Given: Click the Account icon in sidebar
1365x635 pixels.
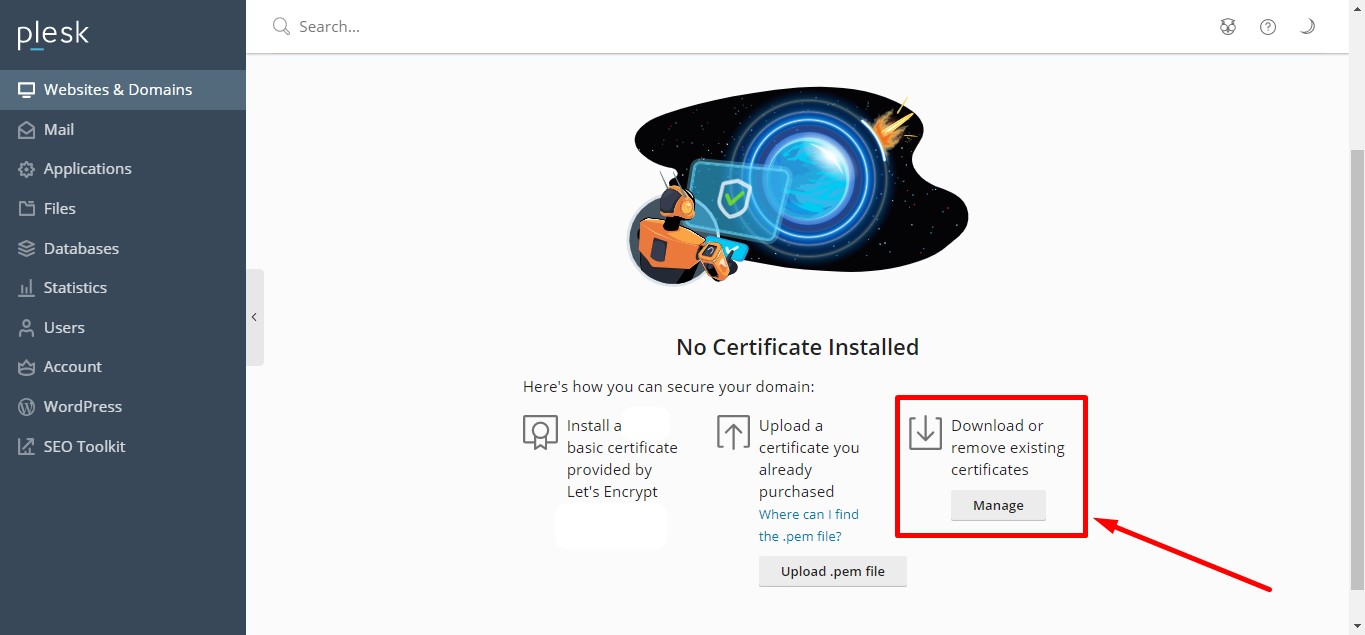Looking at the screenshot, I should pyautogui.click(x=26, y=367).
